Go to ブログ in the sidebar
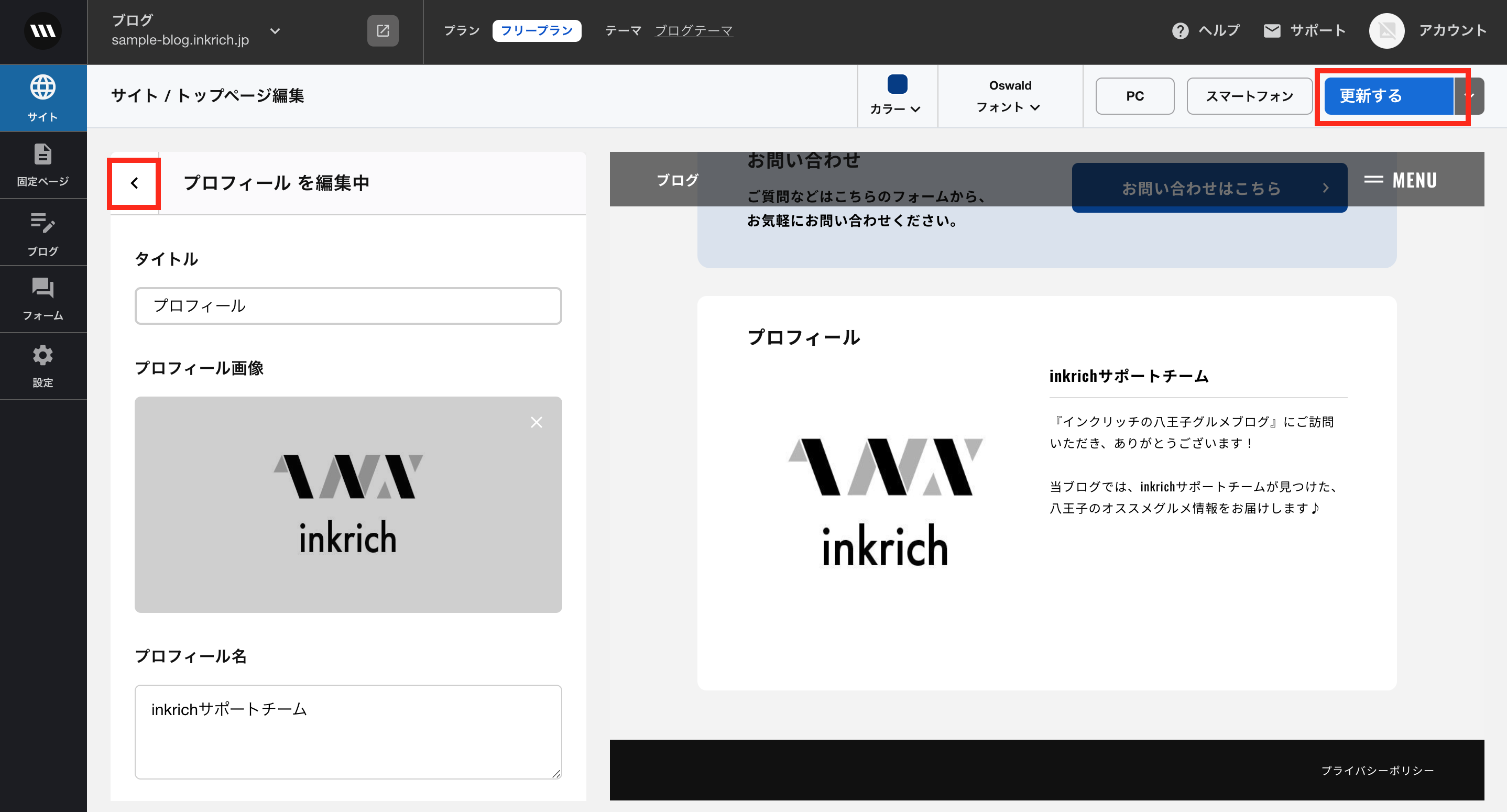This screenshot has height=812, width=1507. (43, 233)
